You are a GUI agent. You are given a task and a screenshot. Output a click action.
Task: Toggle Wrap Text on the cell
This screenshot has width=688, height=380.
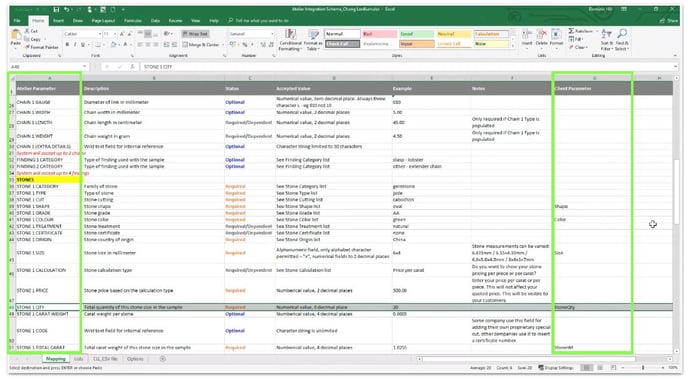point(195,34)
